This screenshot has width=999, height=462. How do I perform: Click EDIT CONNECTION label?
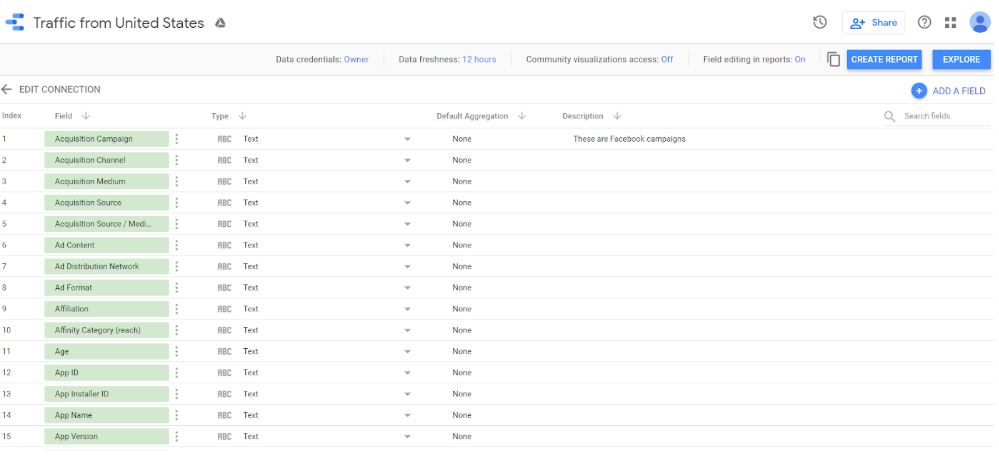[x=60, y=89]
